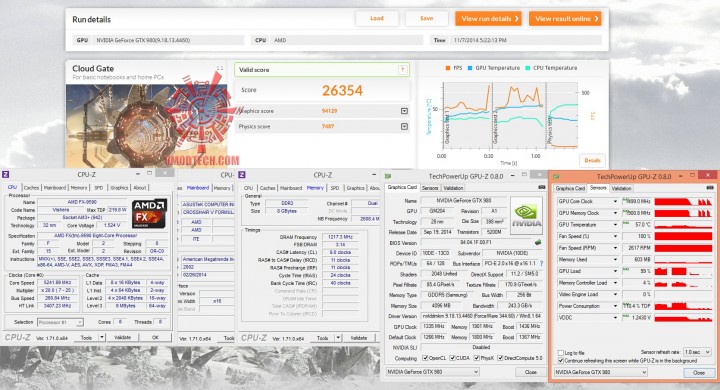Click the green BIOS save chip icon
Screen dimensions: 720x390
pos(538,242)
